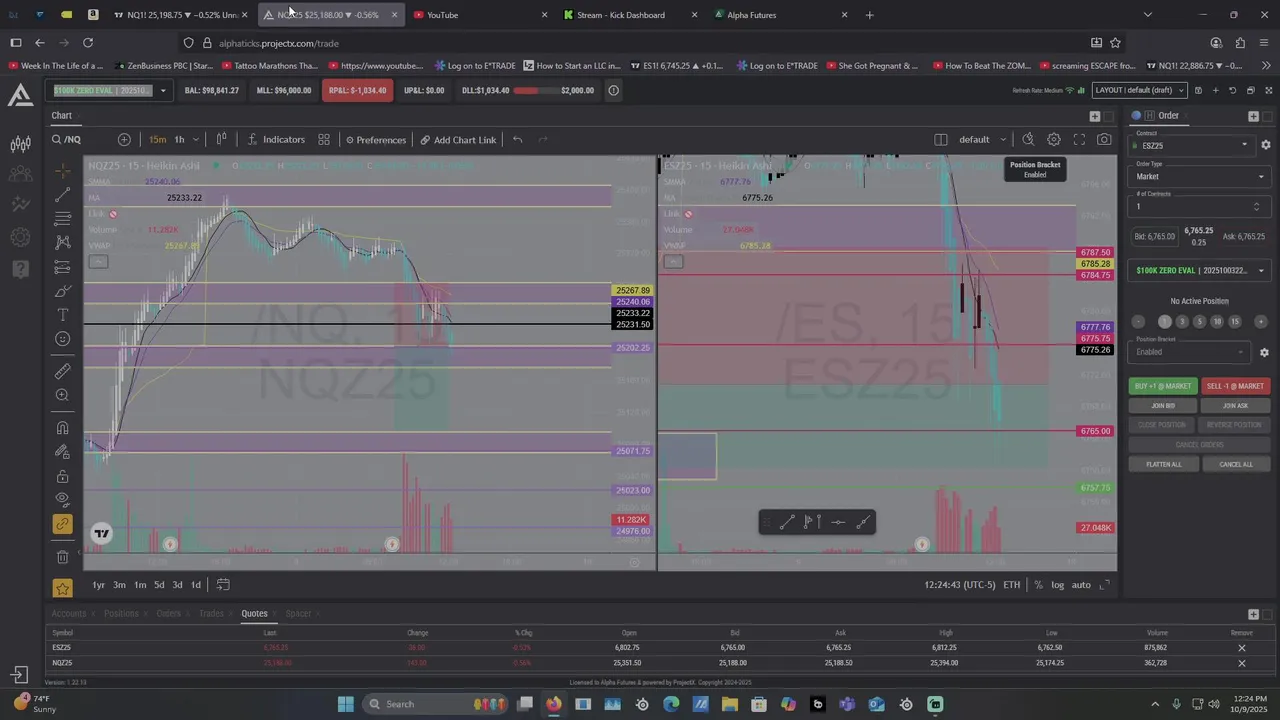
Task: Open go-to-date calendar icon
Action: (223, 585)
